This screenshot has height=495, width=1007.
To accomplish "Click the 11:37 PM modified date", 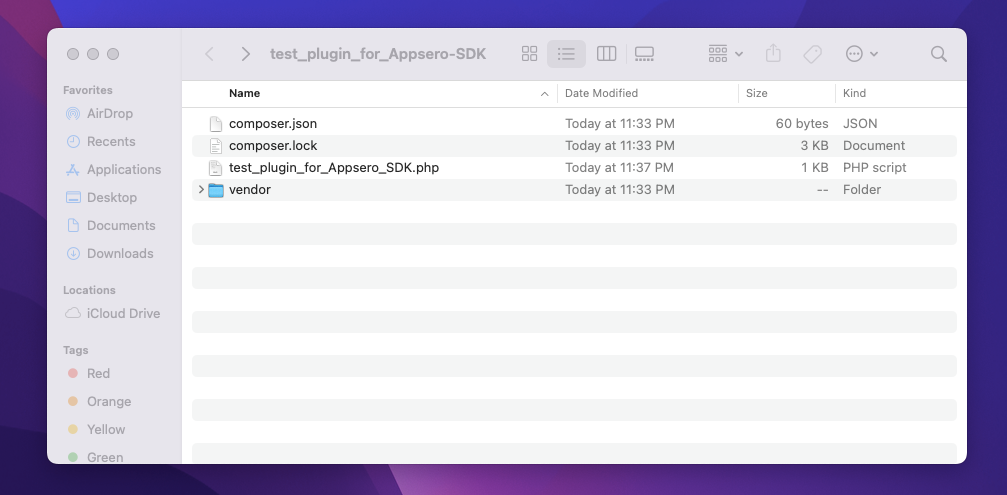I will point(619,168).
